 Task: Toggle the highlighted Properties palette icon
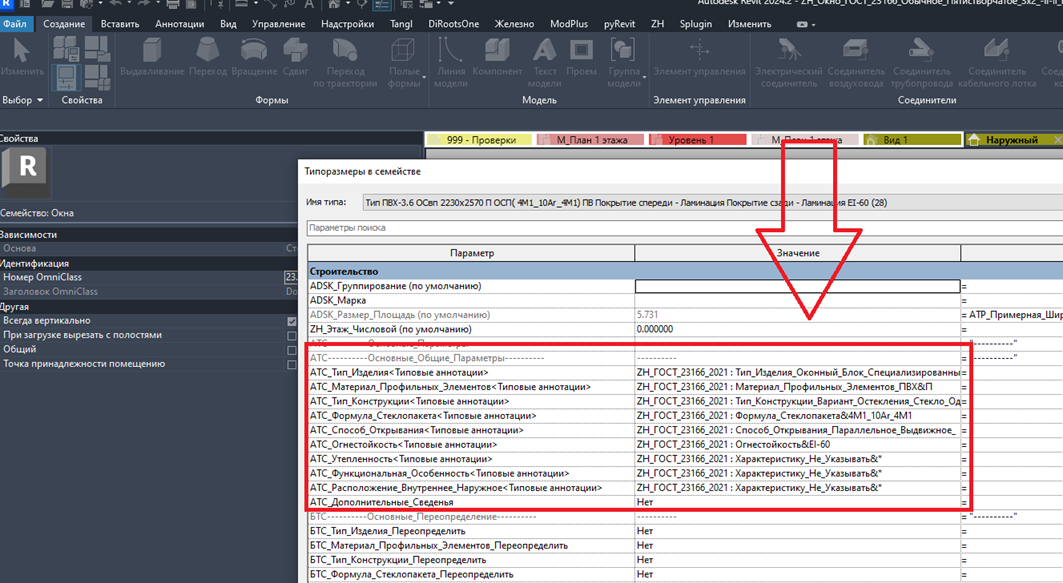[66, 77]
